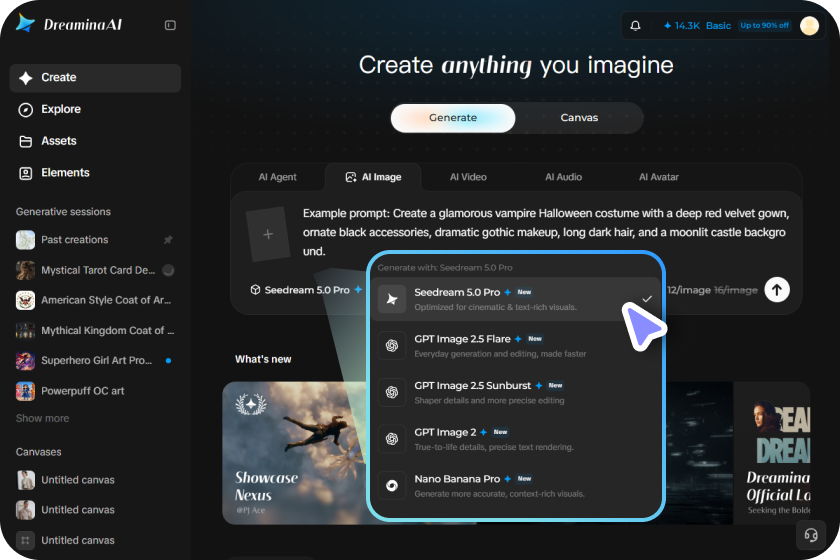Click the Up to 90% off badge
This screenshot has height=560, width=840.
click(764, 25)
